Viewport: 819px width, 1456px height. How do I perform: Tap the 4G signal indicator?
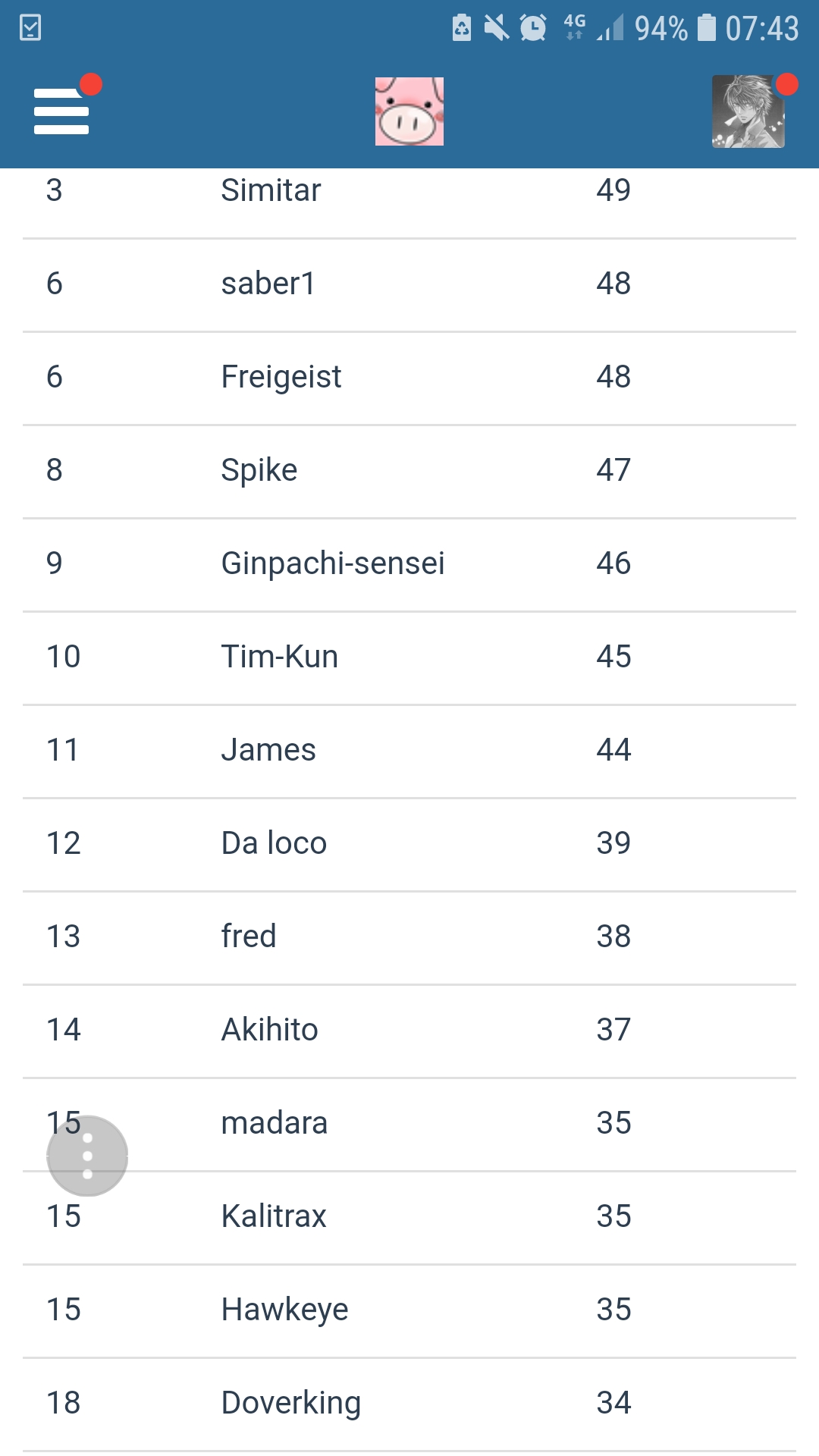click(x=575, y=27)
